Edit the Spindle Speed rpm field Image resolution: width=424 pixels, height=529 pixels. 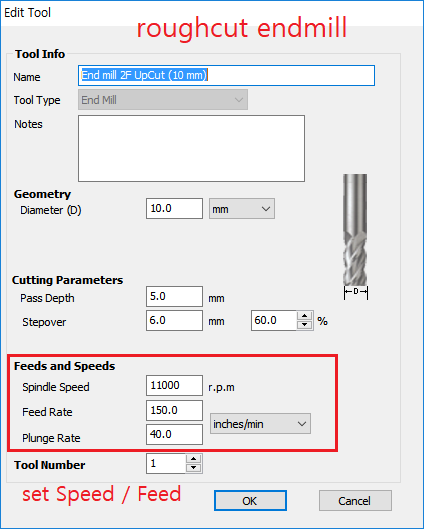174,385
